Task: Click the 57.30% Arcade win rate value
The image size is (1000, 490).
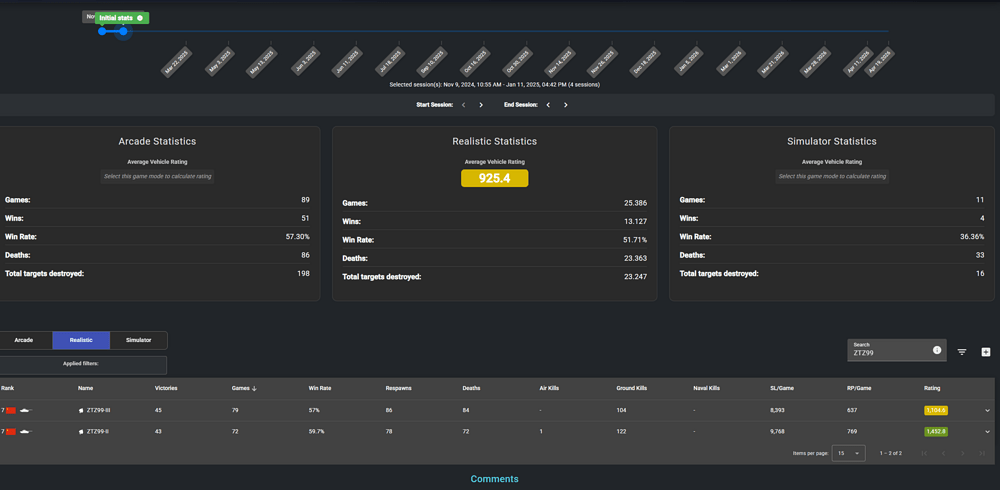Action: [298, 237]
